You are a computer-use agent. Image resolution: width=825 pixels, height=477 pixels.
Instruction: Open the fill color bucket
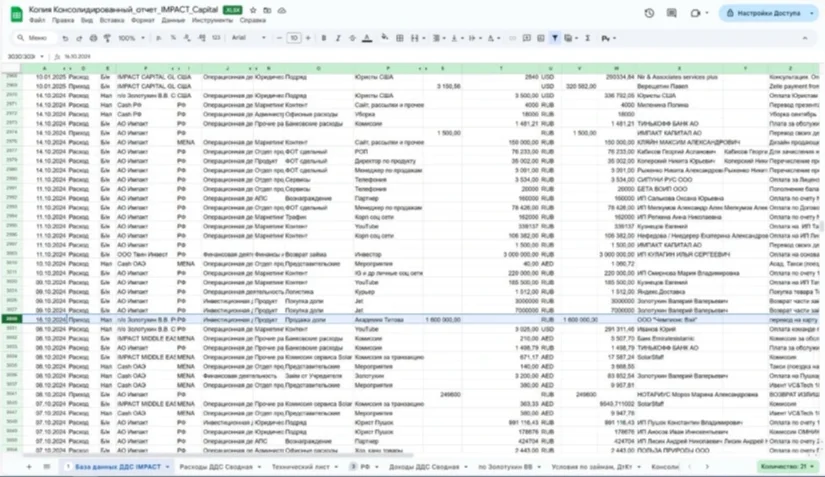pyautogui.click(x=385, y=38)
